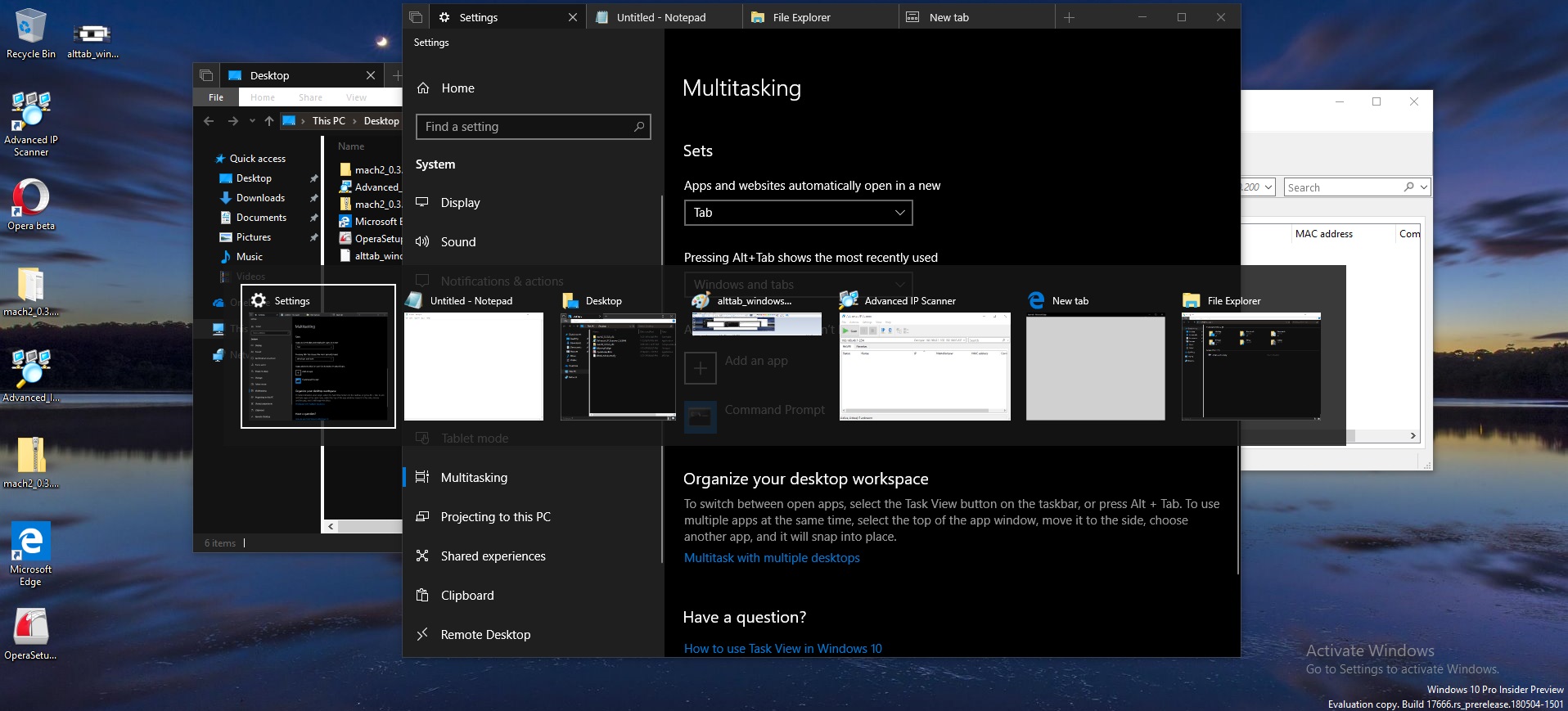
Task: Unpin Downloads pin icon in Quick access
Action: pos(313,198)
